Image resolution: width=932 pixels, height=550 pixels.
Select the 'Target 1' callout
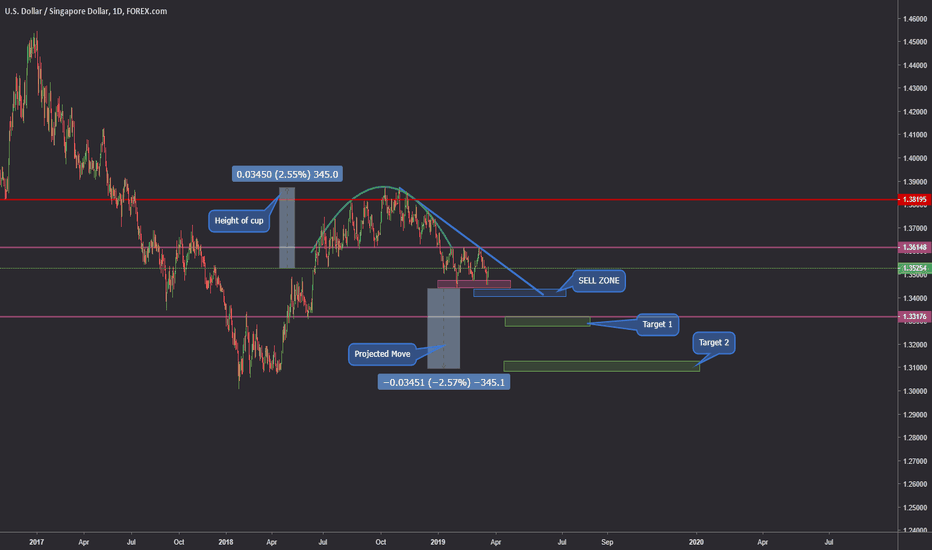[x=657, y=325]
